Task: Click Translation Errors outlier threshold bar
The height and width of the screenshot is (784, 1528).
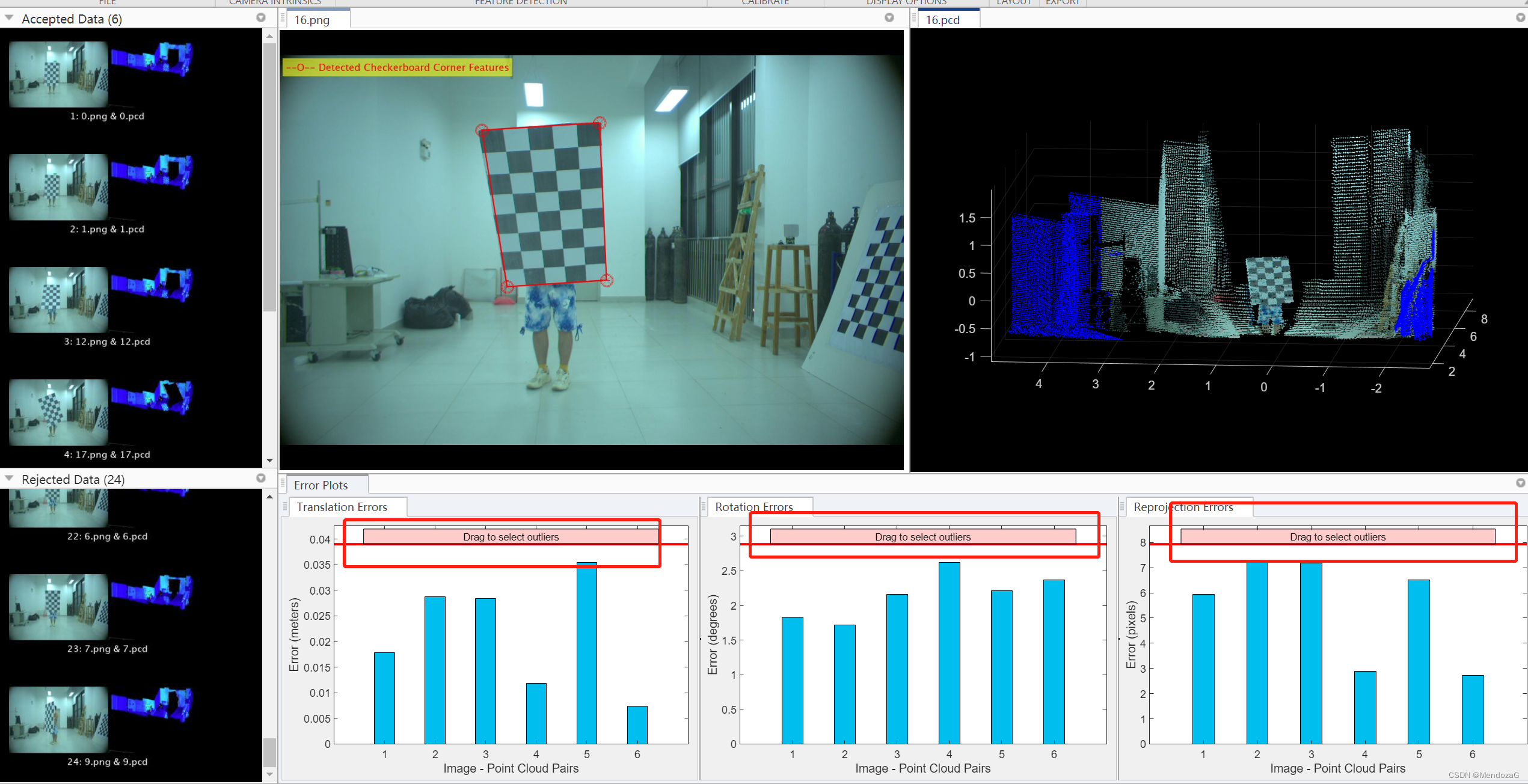Action: (511, 537)
